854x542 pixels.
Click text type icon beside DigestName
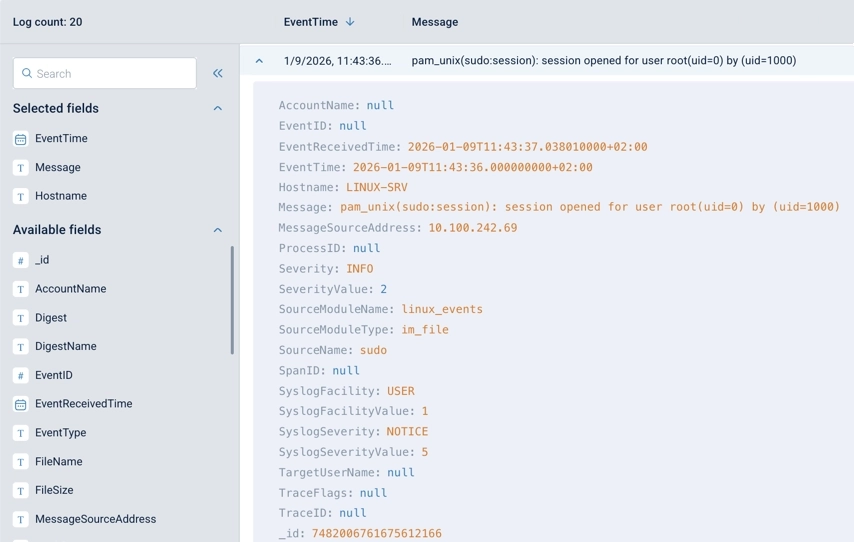(x=21, y=346)
